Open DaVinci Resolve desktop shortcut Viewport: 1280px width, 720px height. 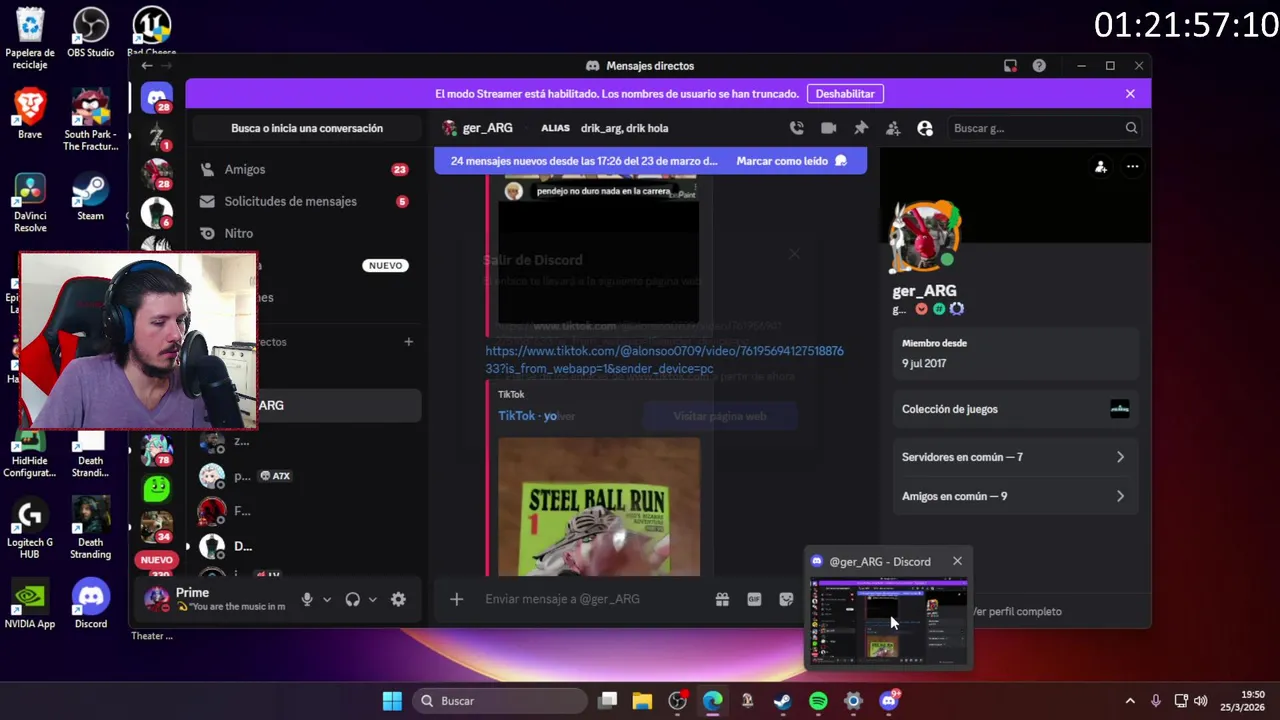(x=30, y=204)
